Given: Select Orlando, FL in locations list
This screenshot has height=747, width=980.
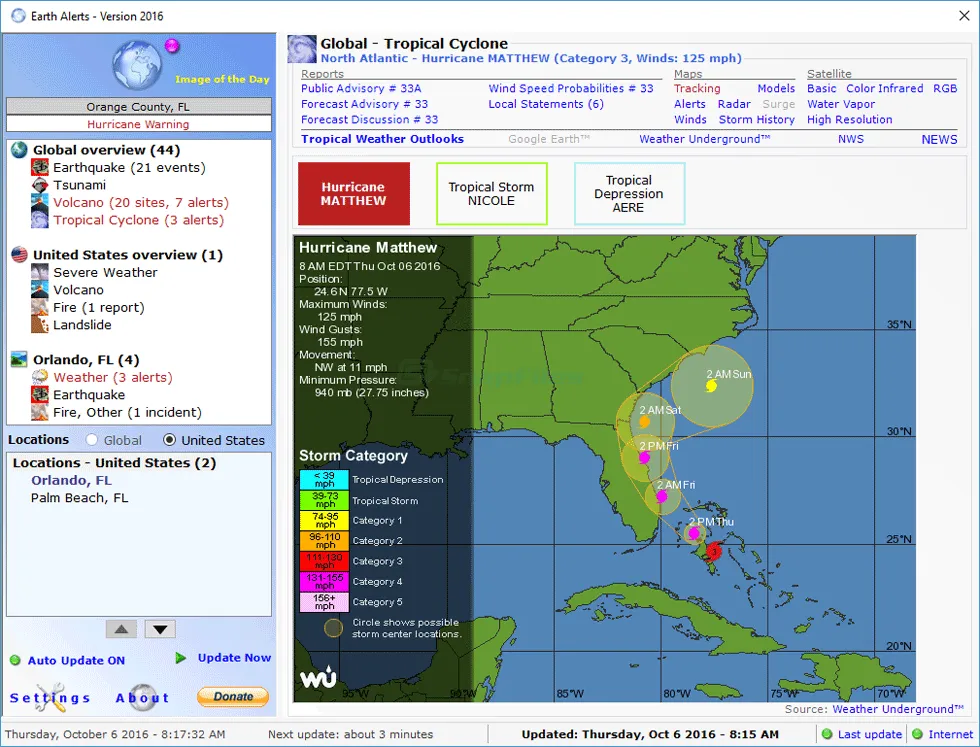Looking at the screenshot, I should point(71,480).
